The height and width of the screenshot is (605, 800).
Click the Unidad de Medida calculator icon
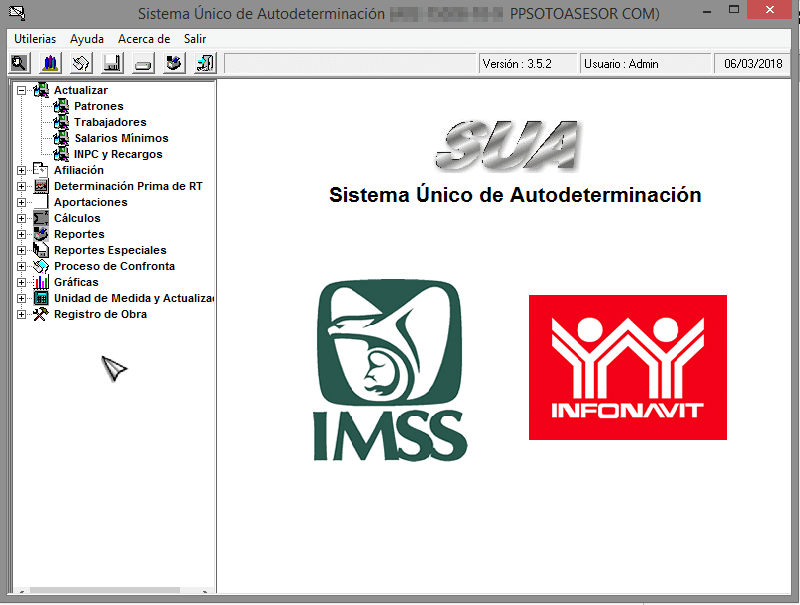pyautogui.click(x=41, y=298)
